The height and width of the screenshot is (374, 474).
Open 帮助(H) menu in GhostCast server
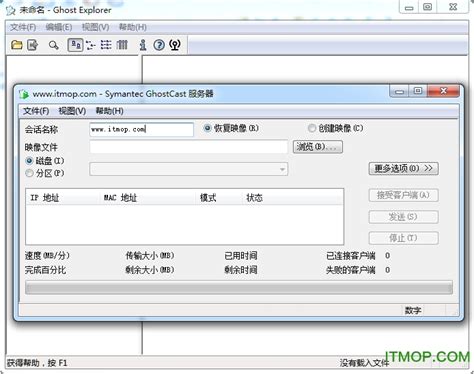[x=110, y=111]
